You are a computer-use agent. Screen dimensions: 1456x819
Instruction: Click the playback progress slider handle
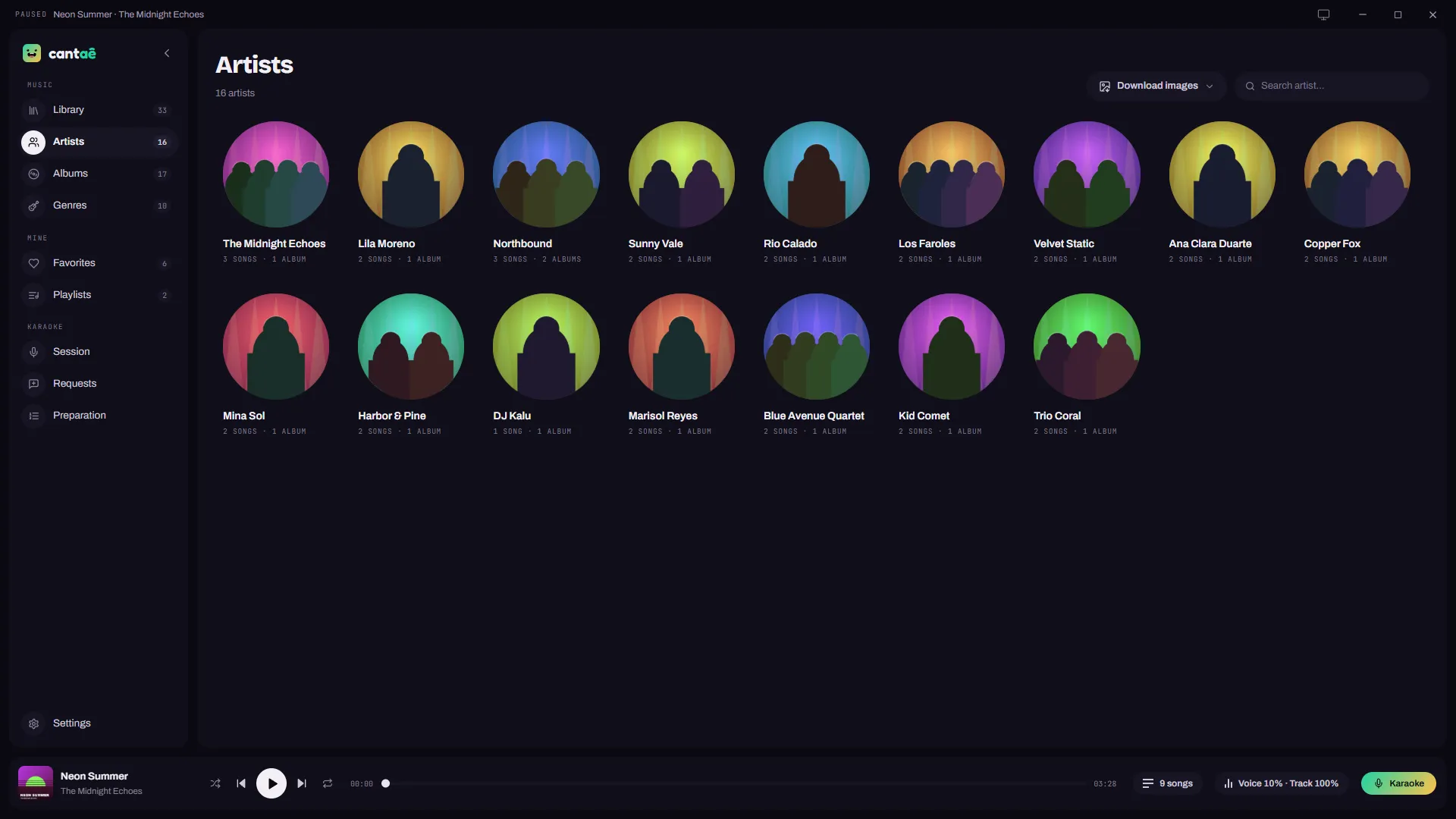(385, 783)
